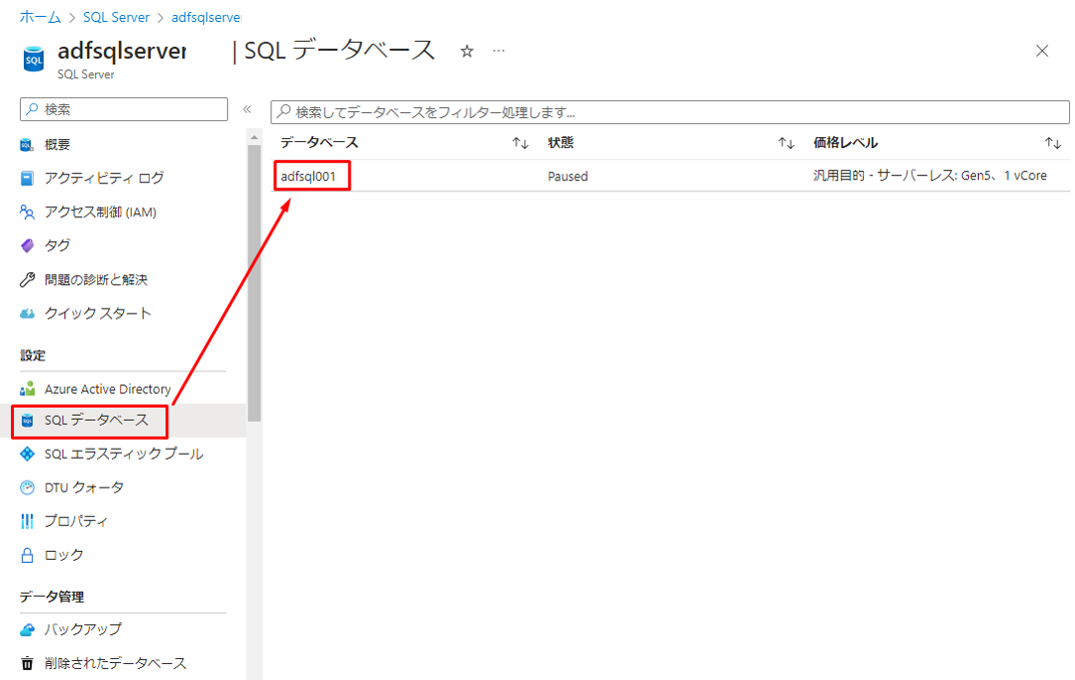Image resolution: width=1075 pixels, height=680 pixels.
Task: Click the SQL データベース sidebar icon
Action: [27, 420]
